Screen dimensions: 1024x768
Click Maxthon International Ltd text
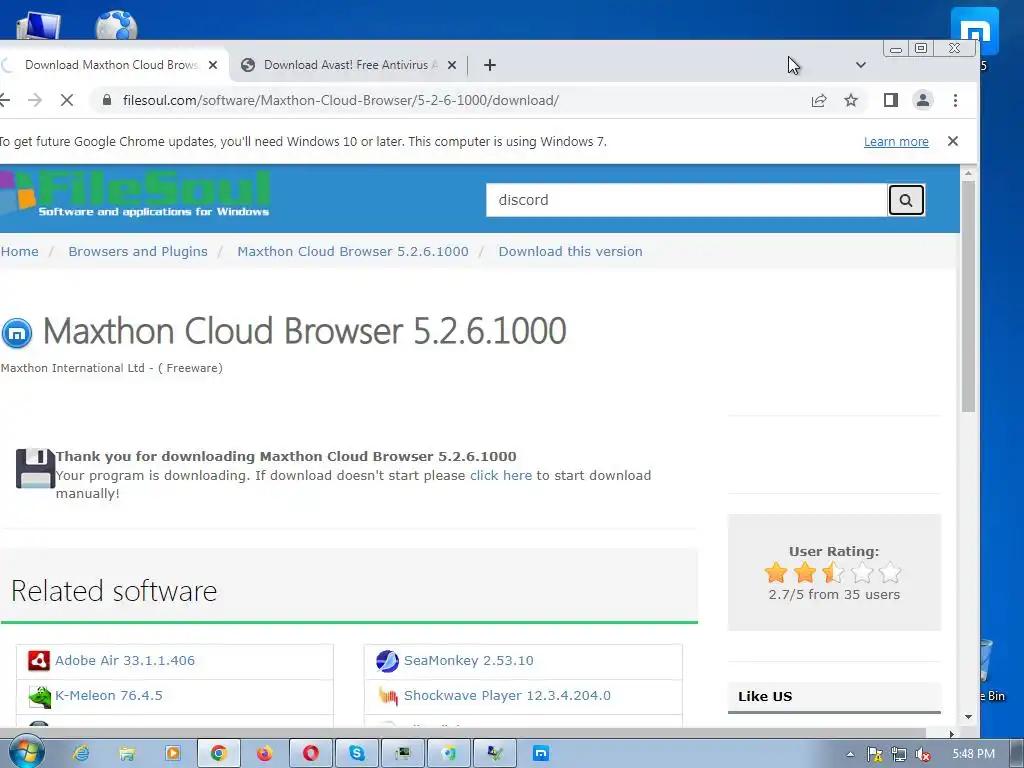(x=72, y=368)
